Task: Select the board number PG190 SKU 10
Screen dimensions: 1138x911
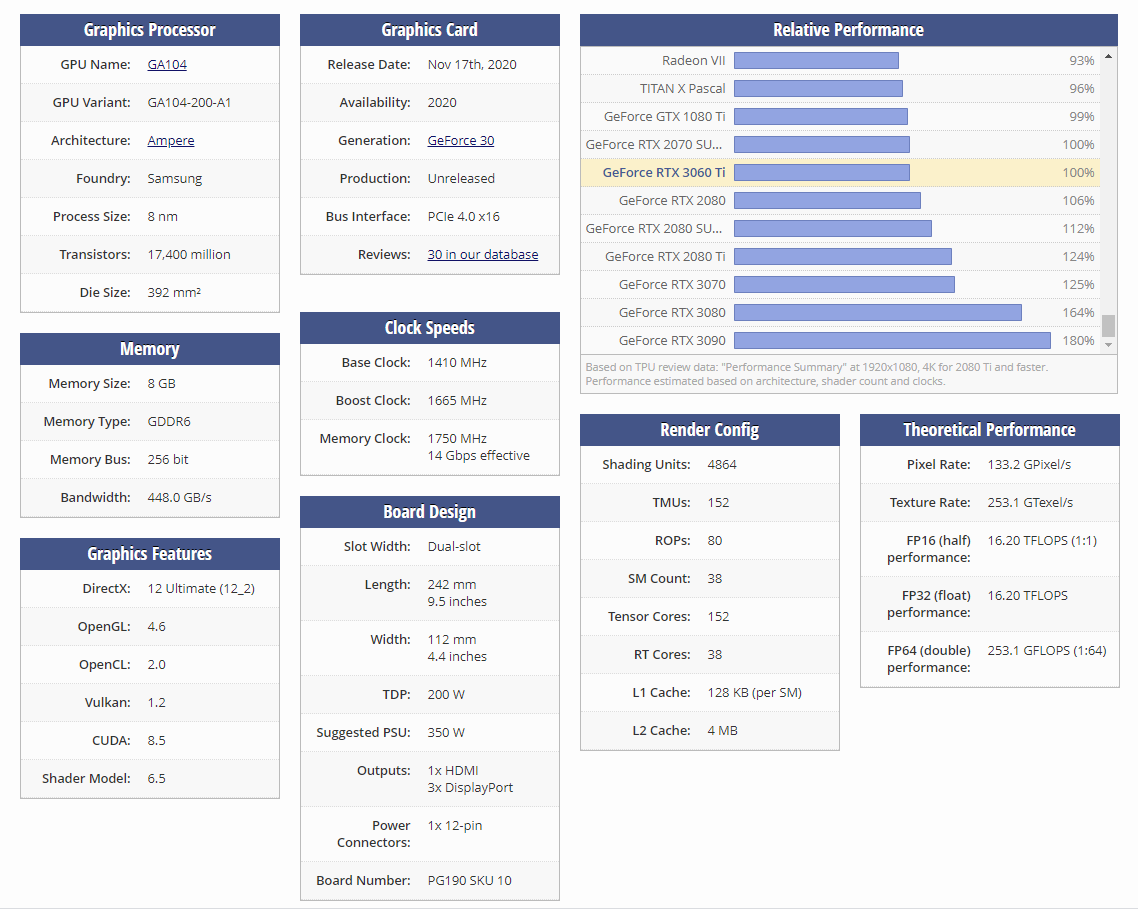Action: click(x=470, y=881)
